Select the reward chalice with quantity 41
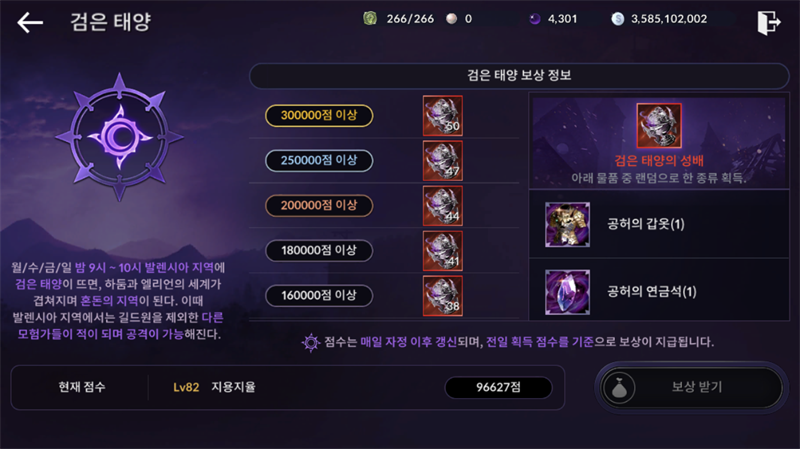 pos(442,251)
